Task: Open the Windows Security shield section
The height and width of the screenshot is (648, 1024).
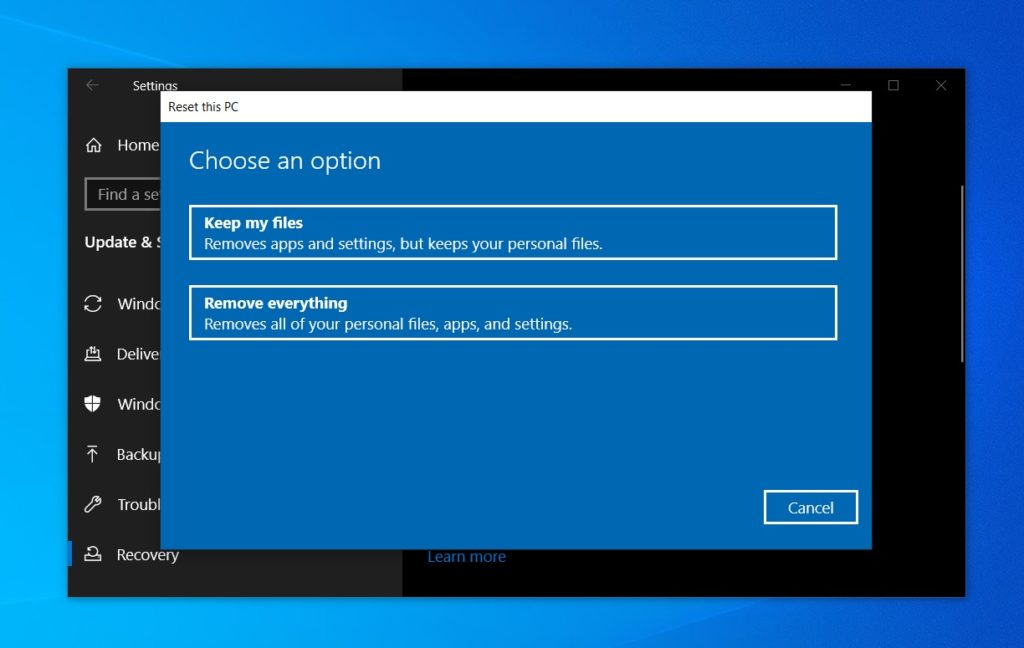Action: coord(125,403)
